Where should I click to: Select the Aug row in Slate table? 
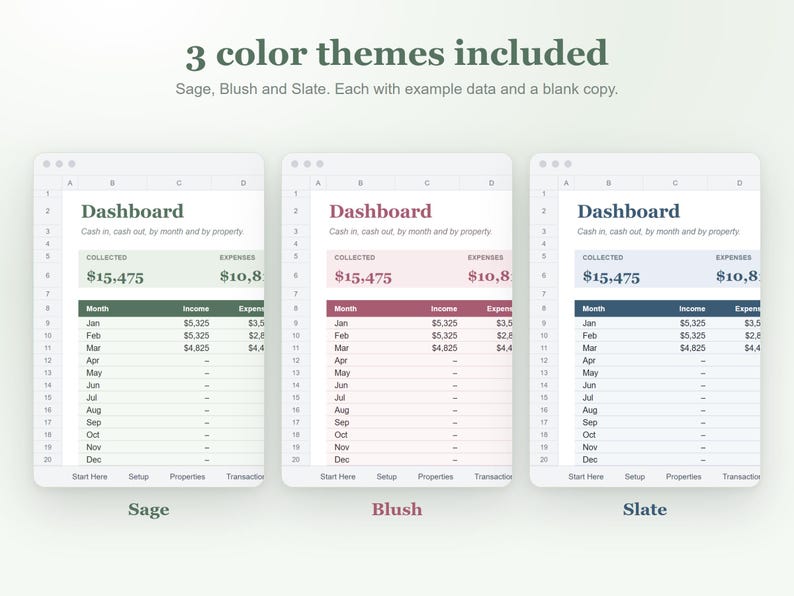coord(667,410)
